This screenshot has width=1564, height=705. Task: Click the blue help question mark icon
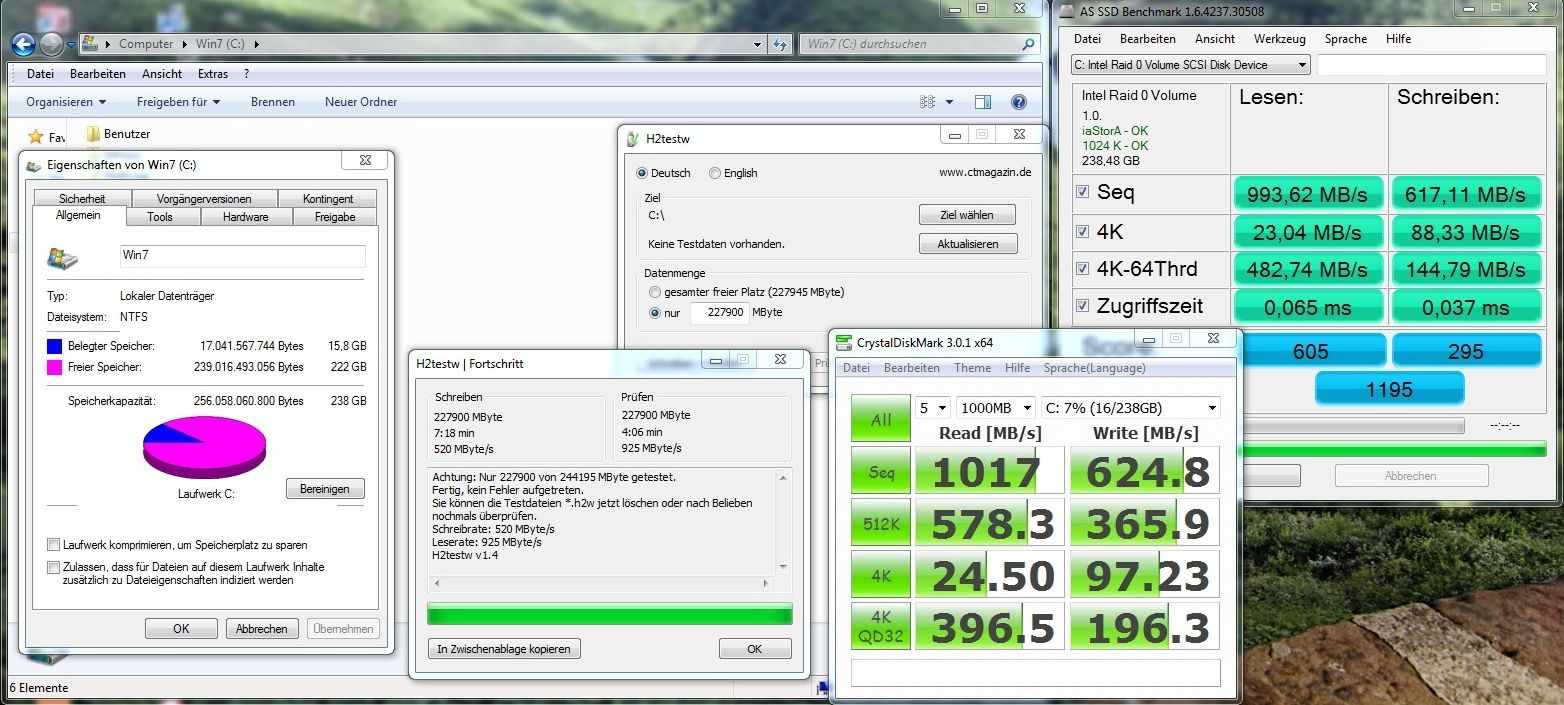1019,102
